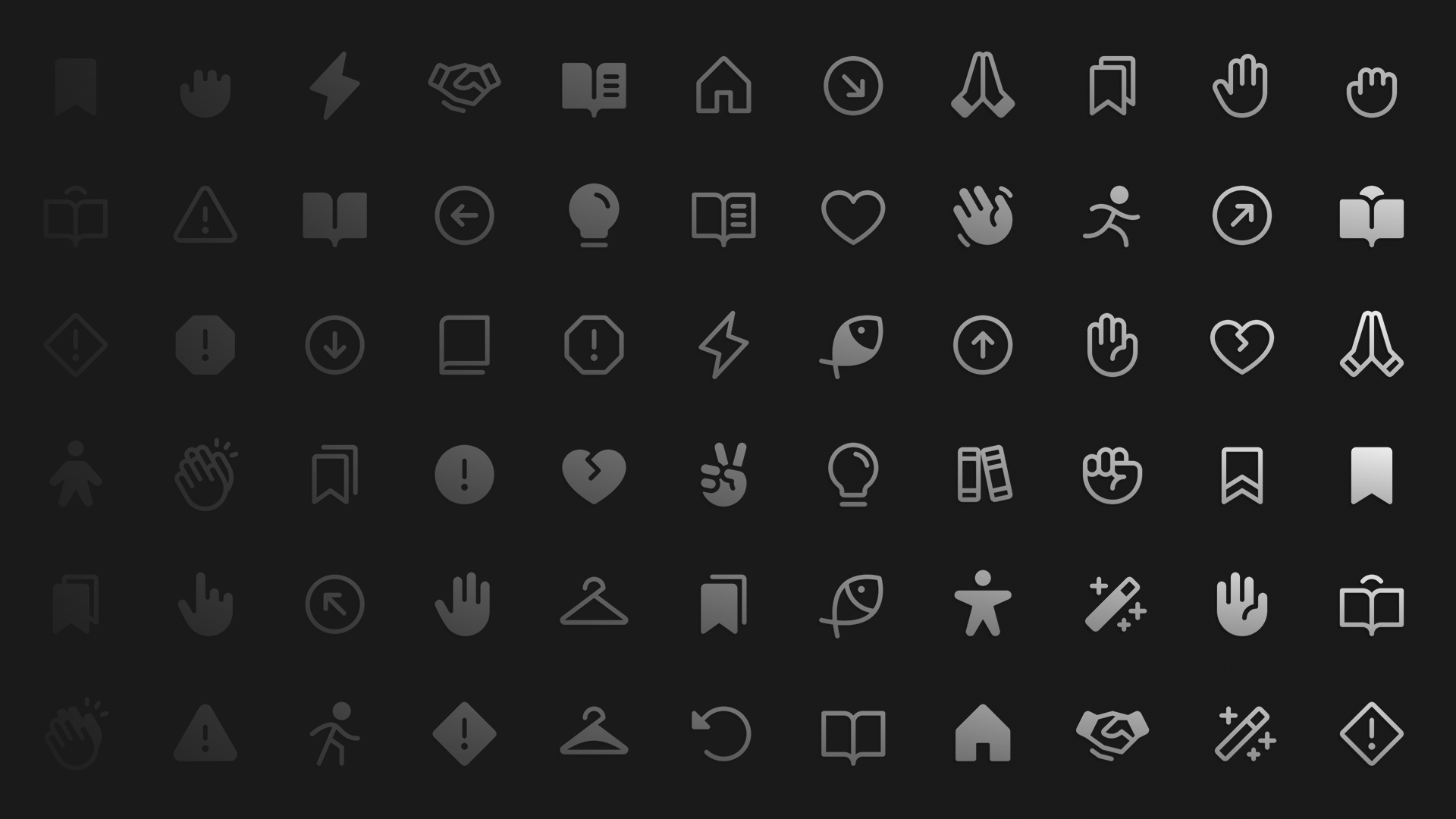This screenshot has width=1456, height=819.
Task: Click the walking person icon
Action: coord(335,733)
